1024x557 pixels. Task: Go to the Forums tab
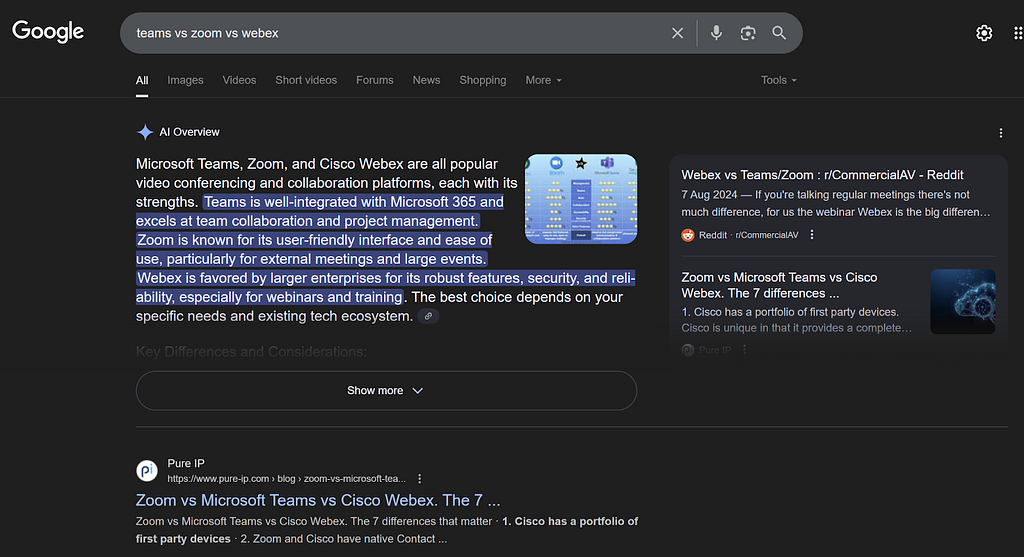click(375, 80)
